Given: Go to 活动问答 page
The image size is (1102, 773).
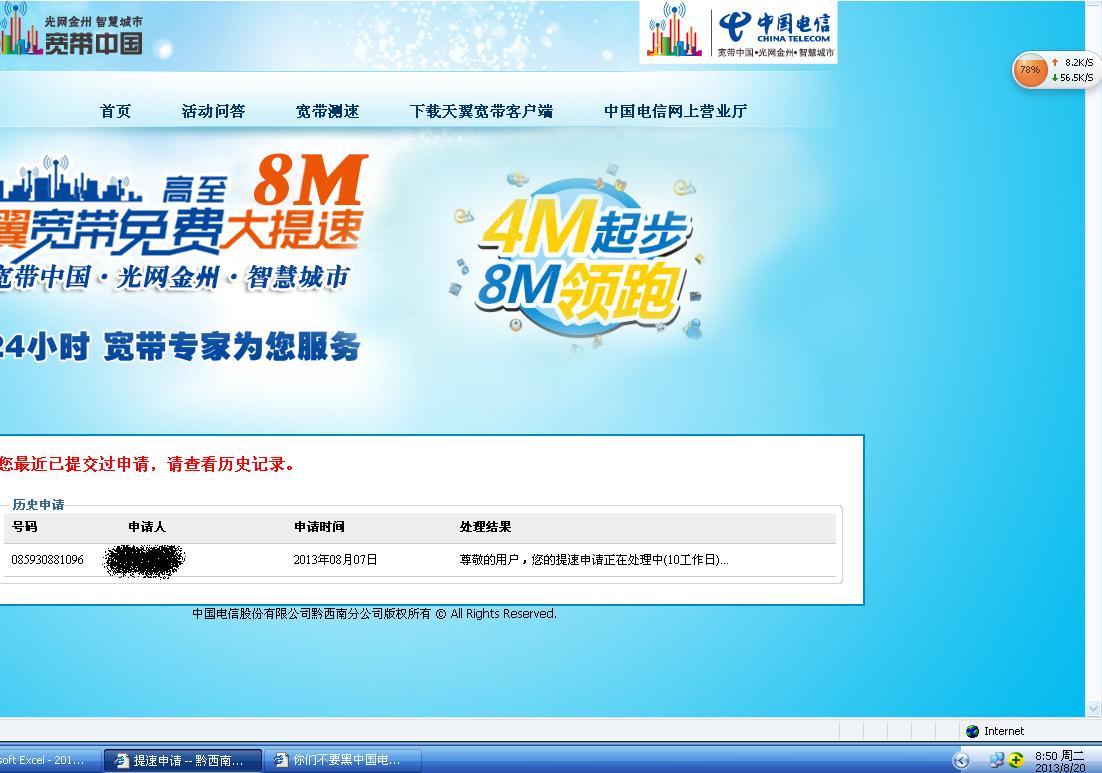Looking at the screenshot, I should pos(214,111).
